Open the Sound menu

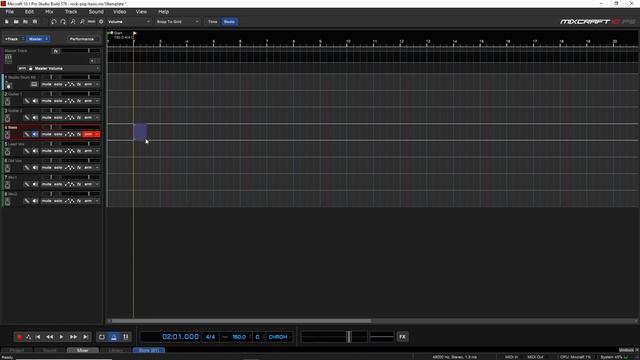coord(96,12)
